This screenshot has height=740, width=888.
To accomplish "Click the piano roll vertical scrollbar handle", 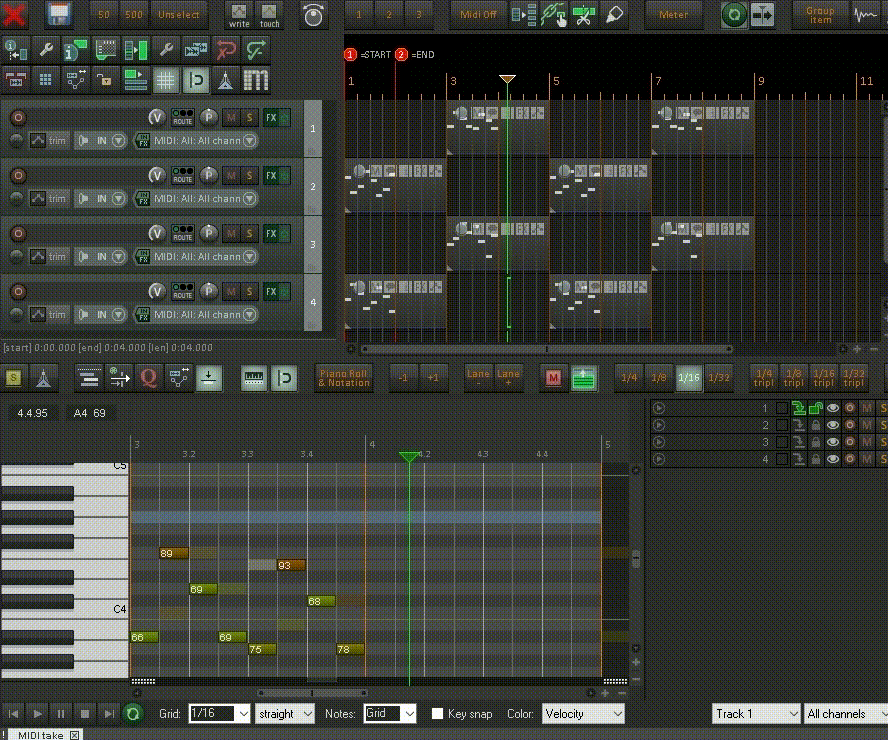I will tap(635, 560).
